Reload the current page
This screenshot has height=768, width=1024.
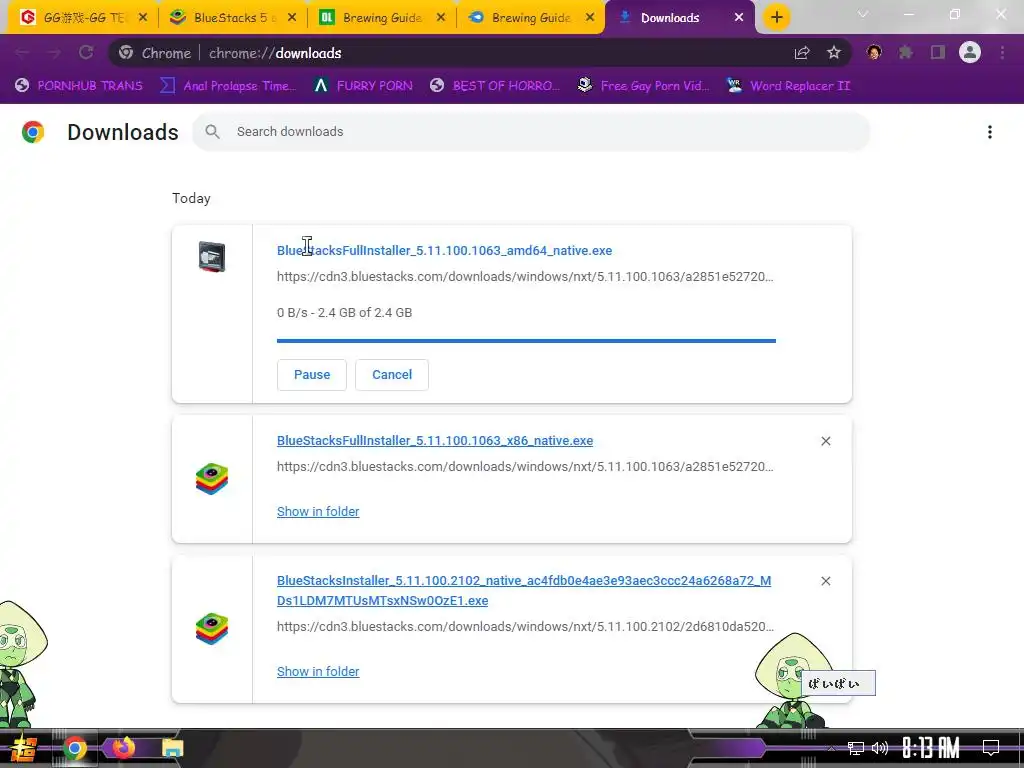point(86,53)
